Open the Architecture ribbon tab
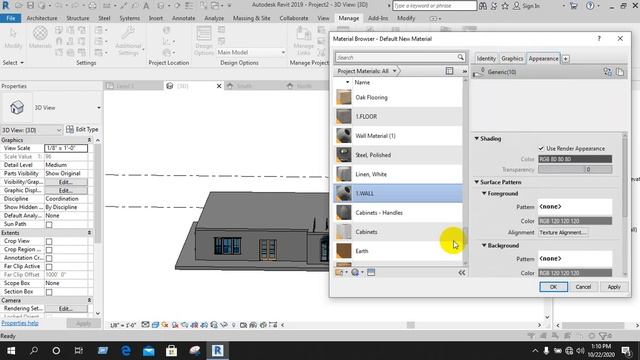The image size is (640, 360). click(x=42, y=18)
